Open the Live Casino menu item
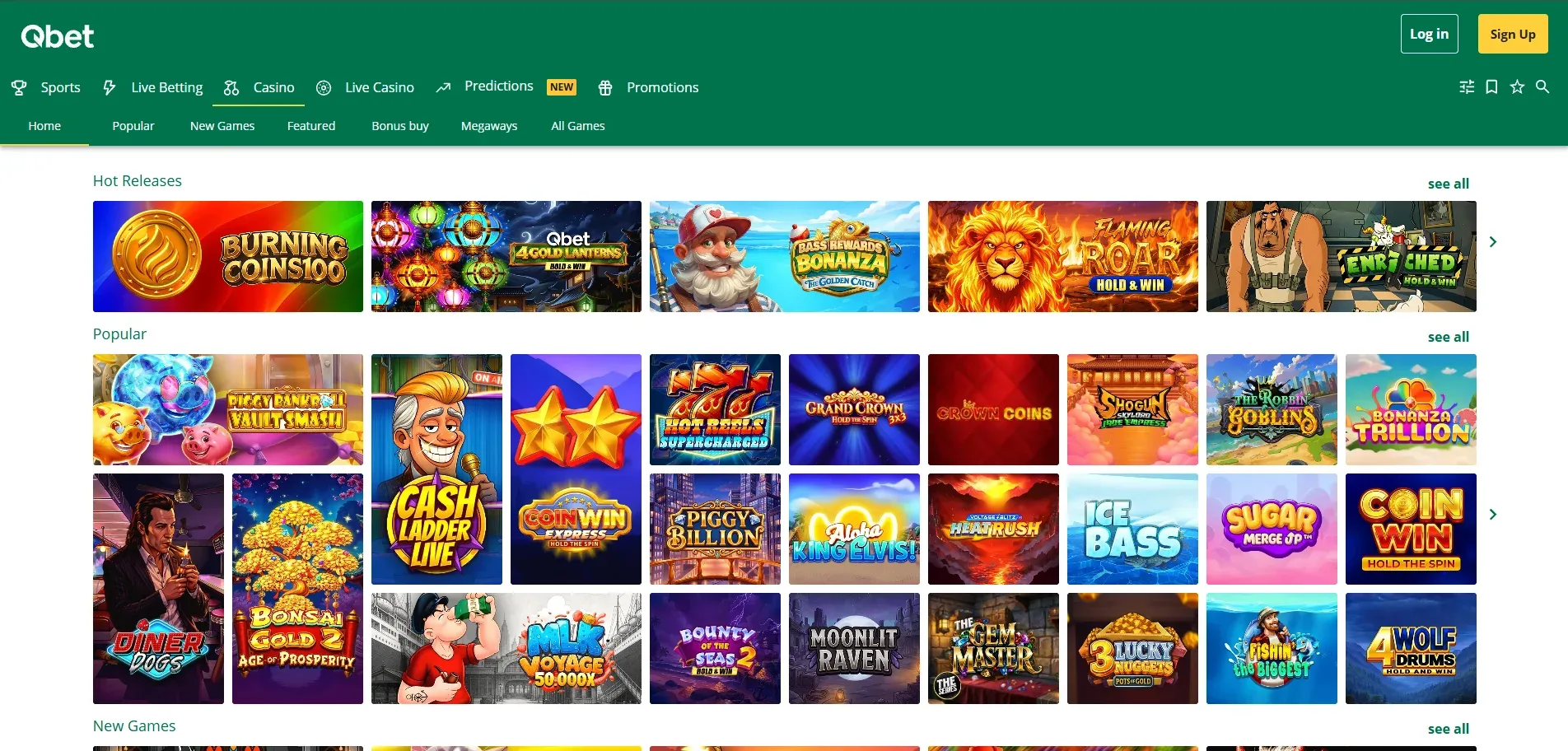Image resolution: width=1568 pixels, height=751 pixels. coord(380,87)
